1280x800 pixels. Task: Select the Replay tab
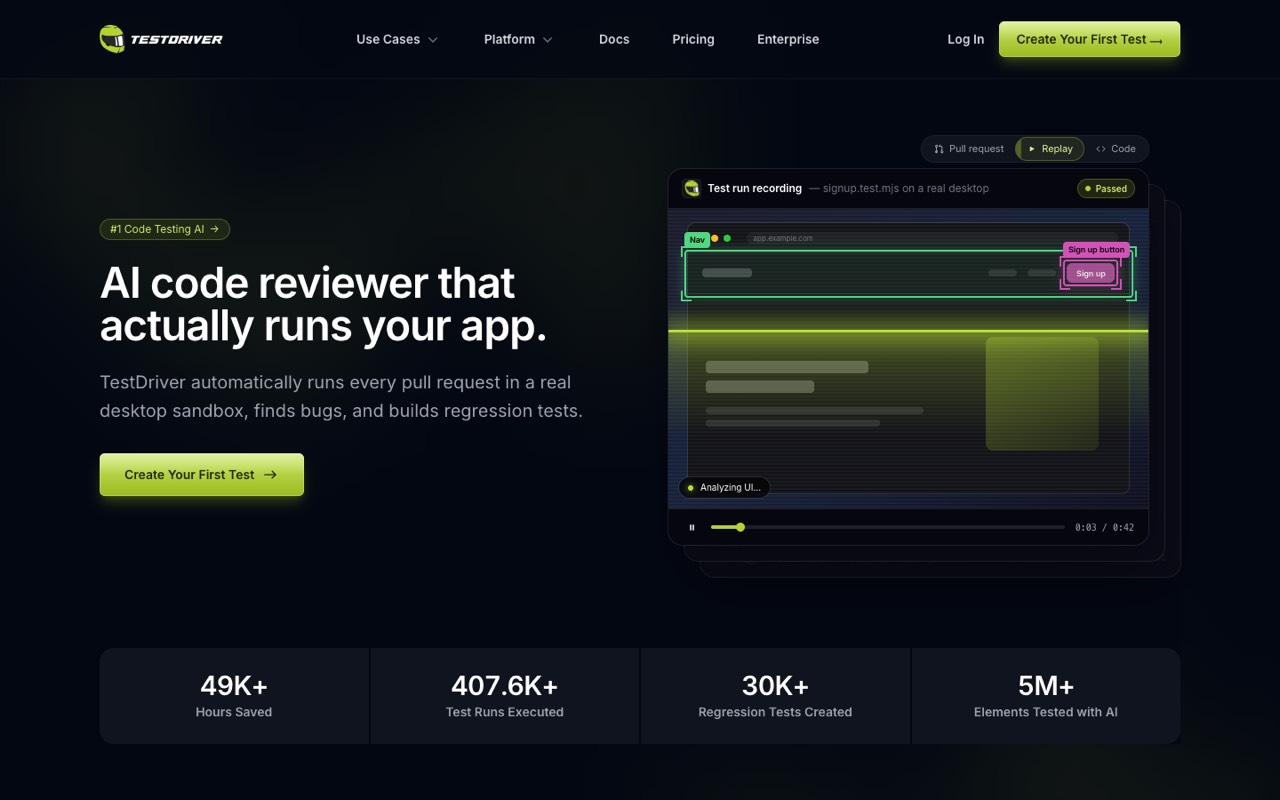point(1050,149)
